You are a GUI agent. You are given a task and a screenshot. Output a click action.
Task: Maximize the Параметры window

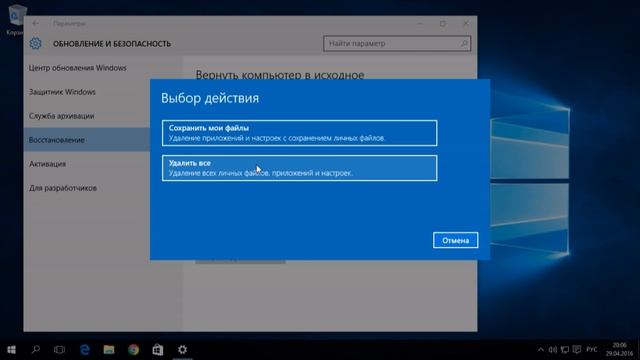click(443, 23)
